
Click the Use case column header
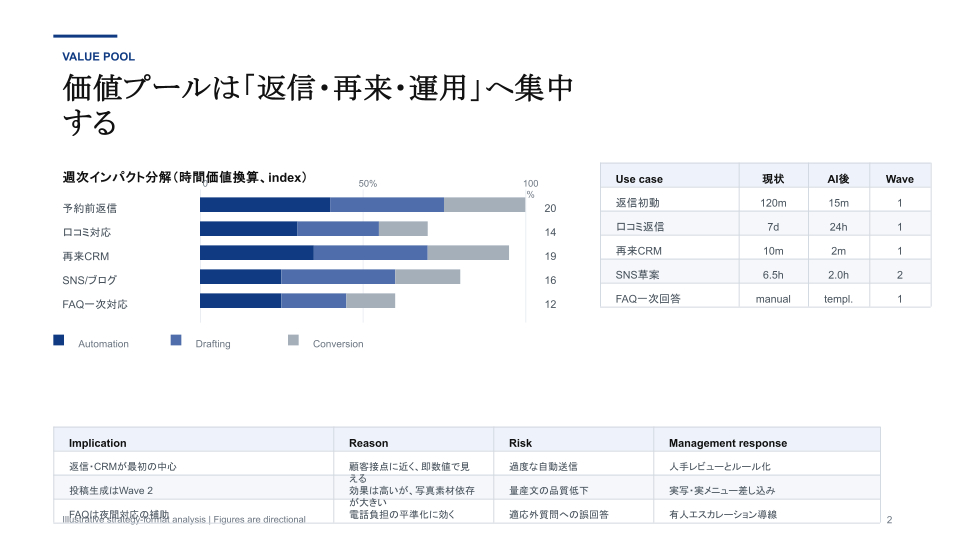point(639,179)
